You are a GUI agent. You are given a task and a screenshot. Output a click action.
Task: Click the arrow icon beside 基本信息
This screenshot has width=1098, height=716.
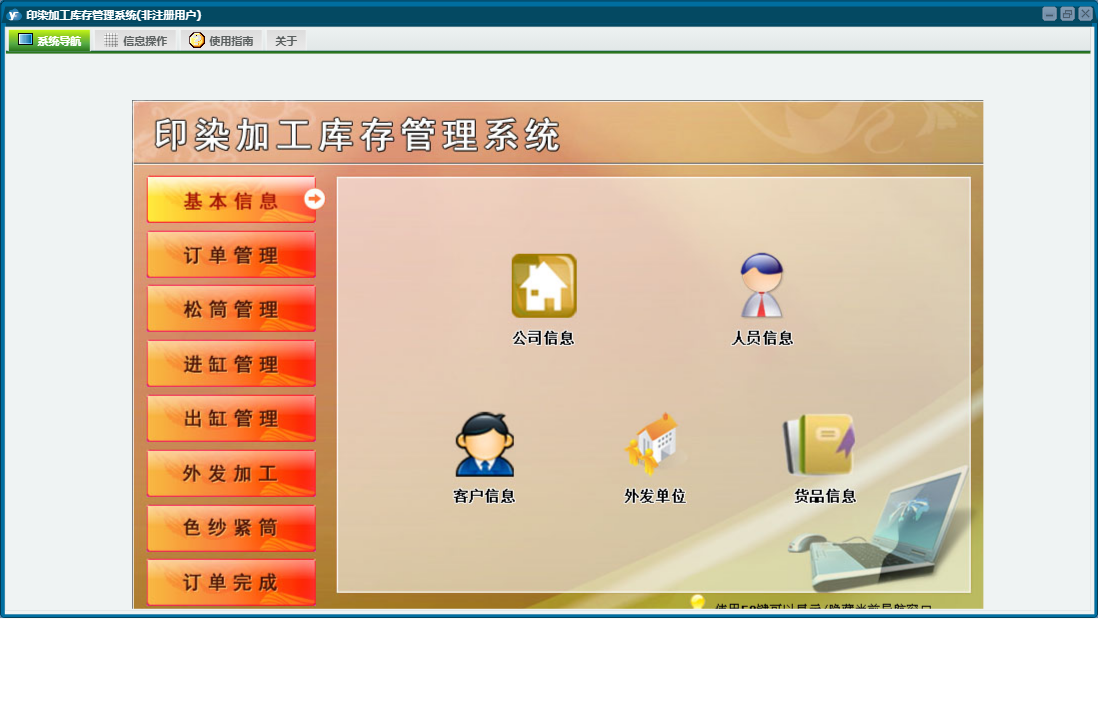click(314, 199)
